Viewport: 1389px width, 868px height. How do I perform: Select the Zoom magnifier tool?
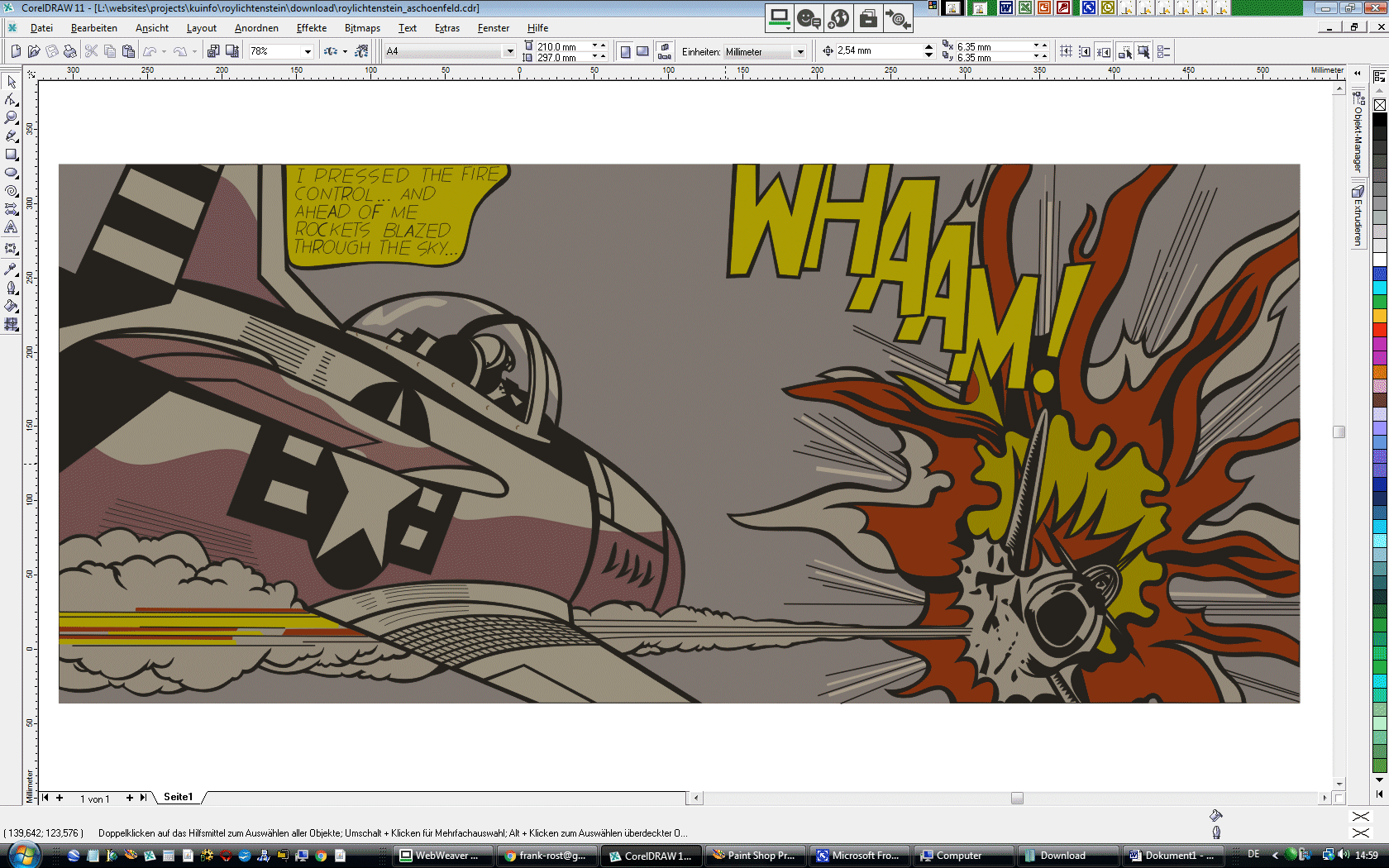12,118
